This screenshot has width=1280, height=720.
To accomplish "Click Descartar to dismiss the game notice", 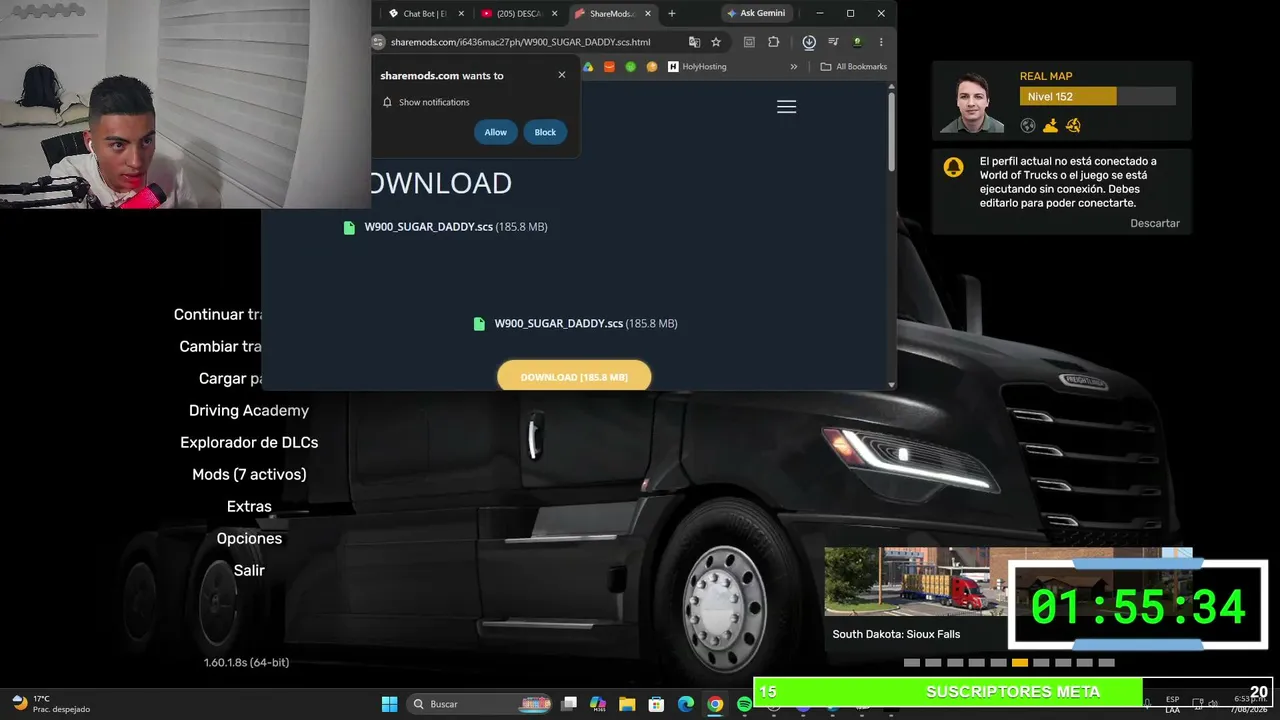I will 1155,223.
